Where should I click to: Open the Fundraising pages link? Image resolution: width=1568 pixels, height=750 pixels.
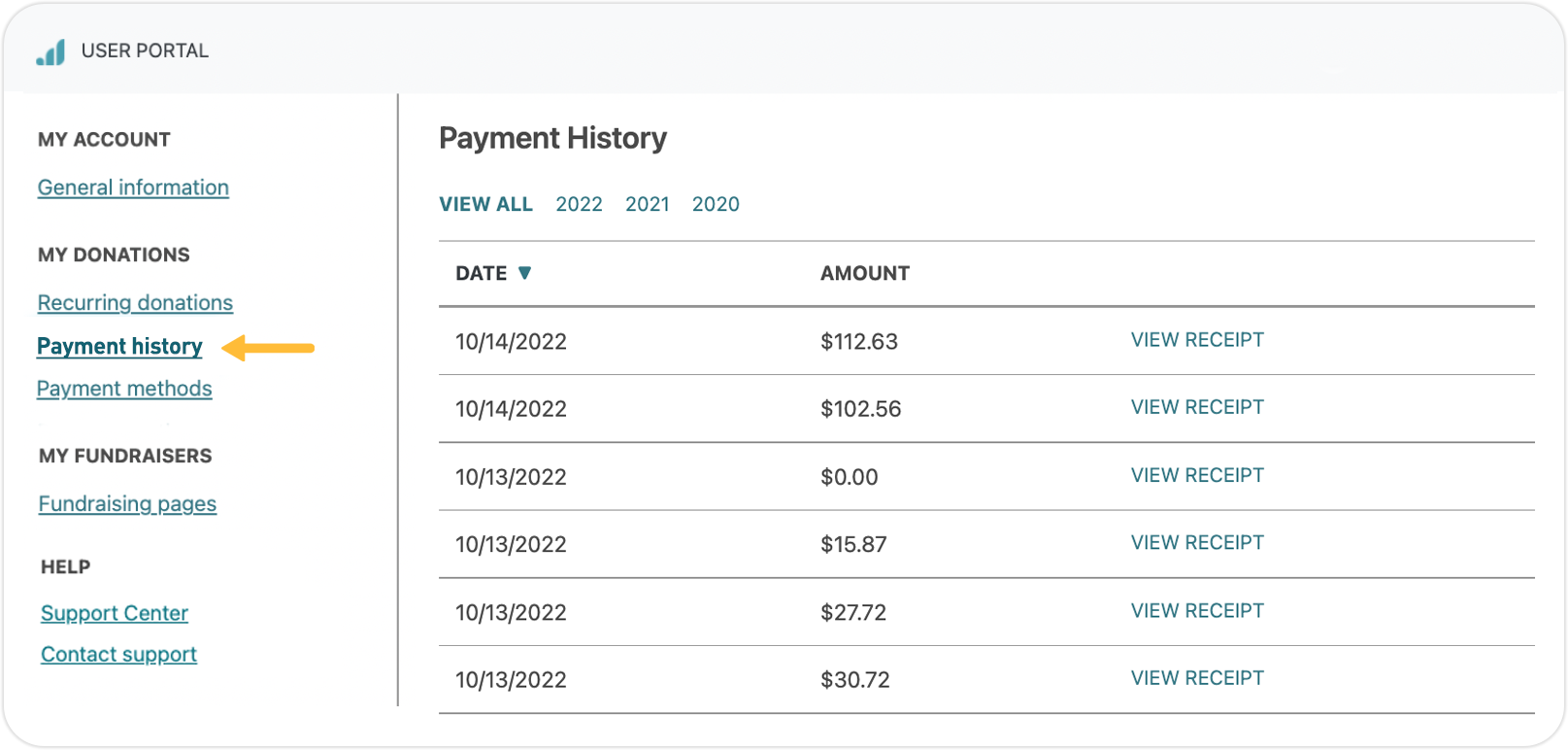[x=127, y=504]
